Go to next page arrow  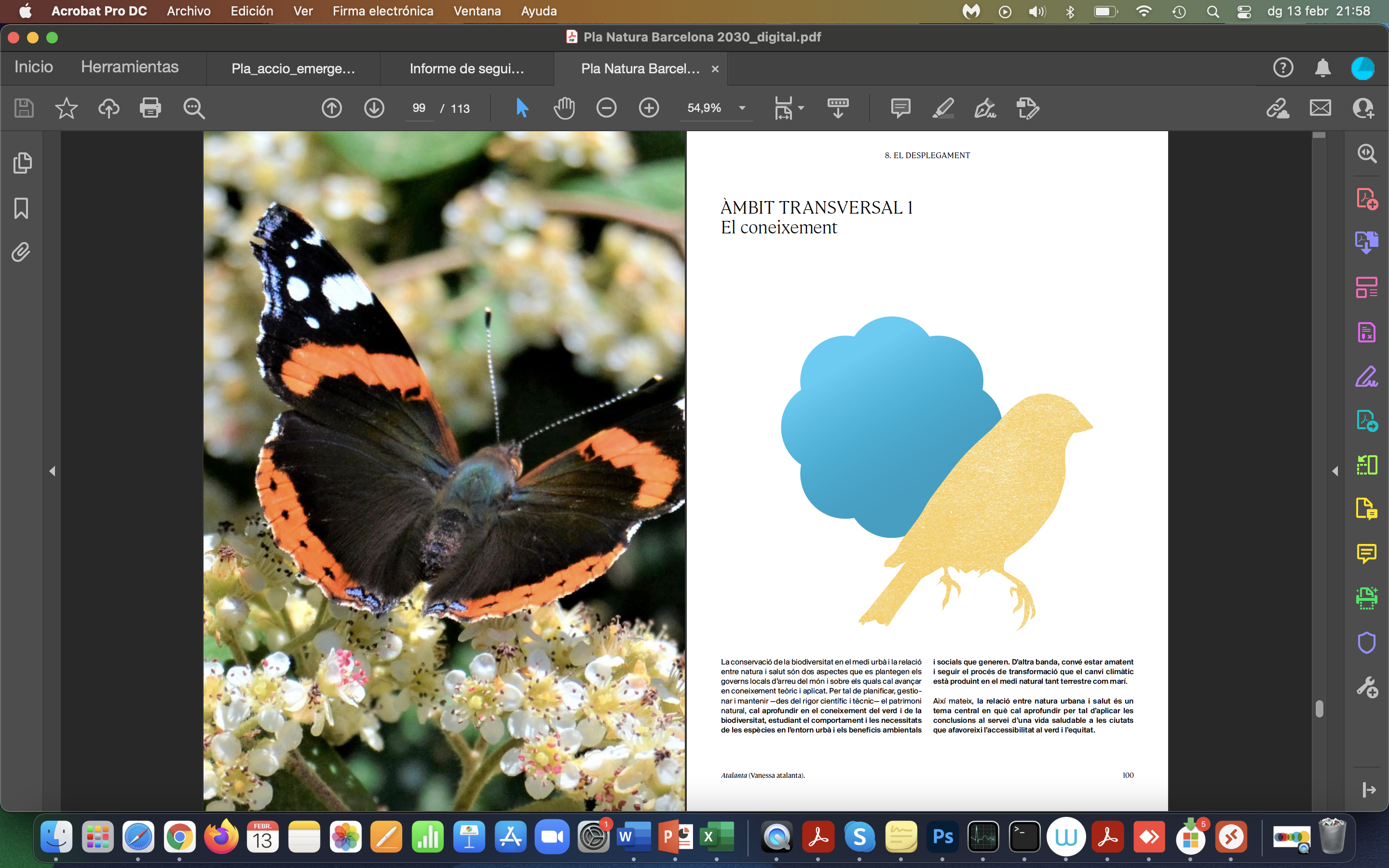[x=374, y=108]
